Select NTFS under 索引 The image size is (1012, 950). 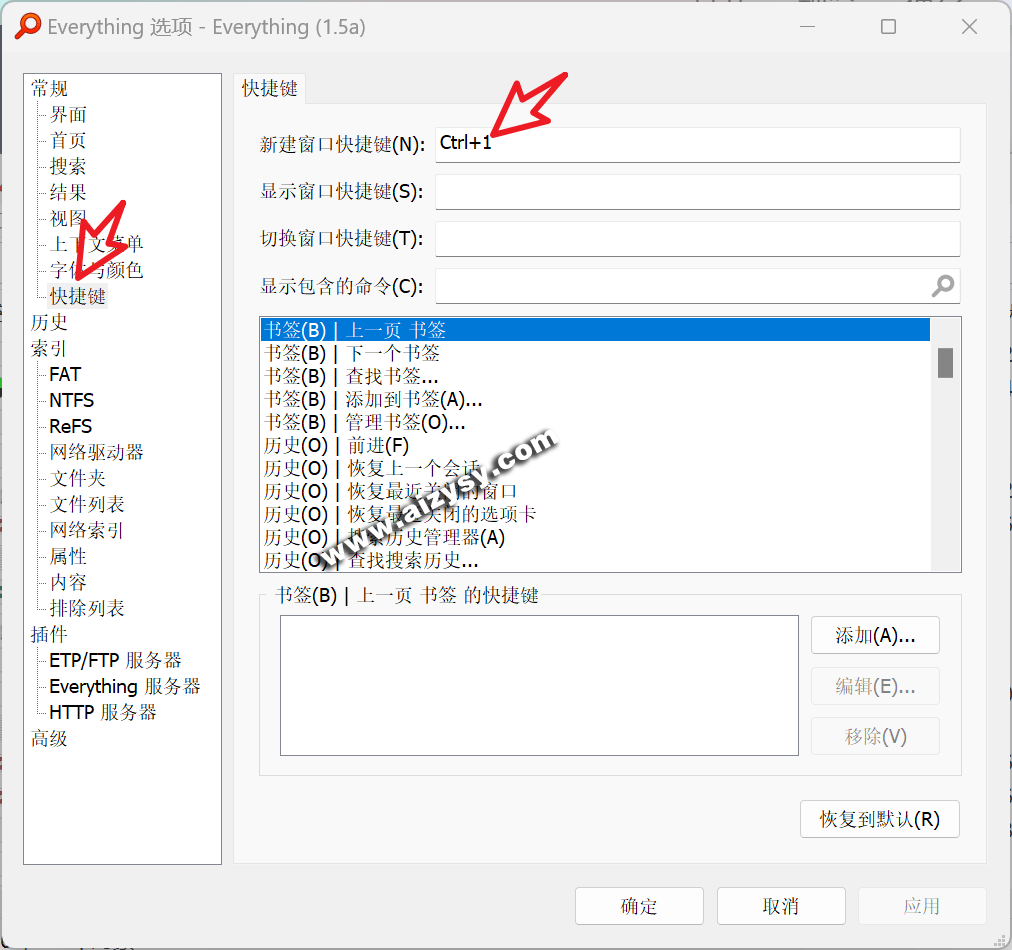point(71,400)
